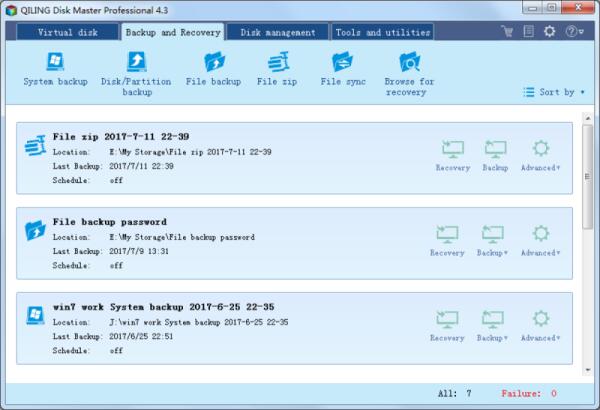The image size is (600, 410).
Task: Switch to the Virtual disk tab
Action: click(x=68, y=32)
